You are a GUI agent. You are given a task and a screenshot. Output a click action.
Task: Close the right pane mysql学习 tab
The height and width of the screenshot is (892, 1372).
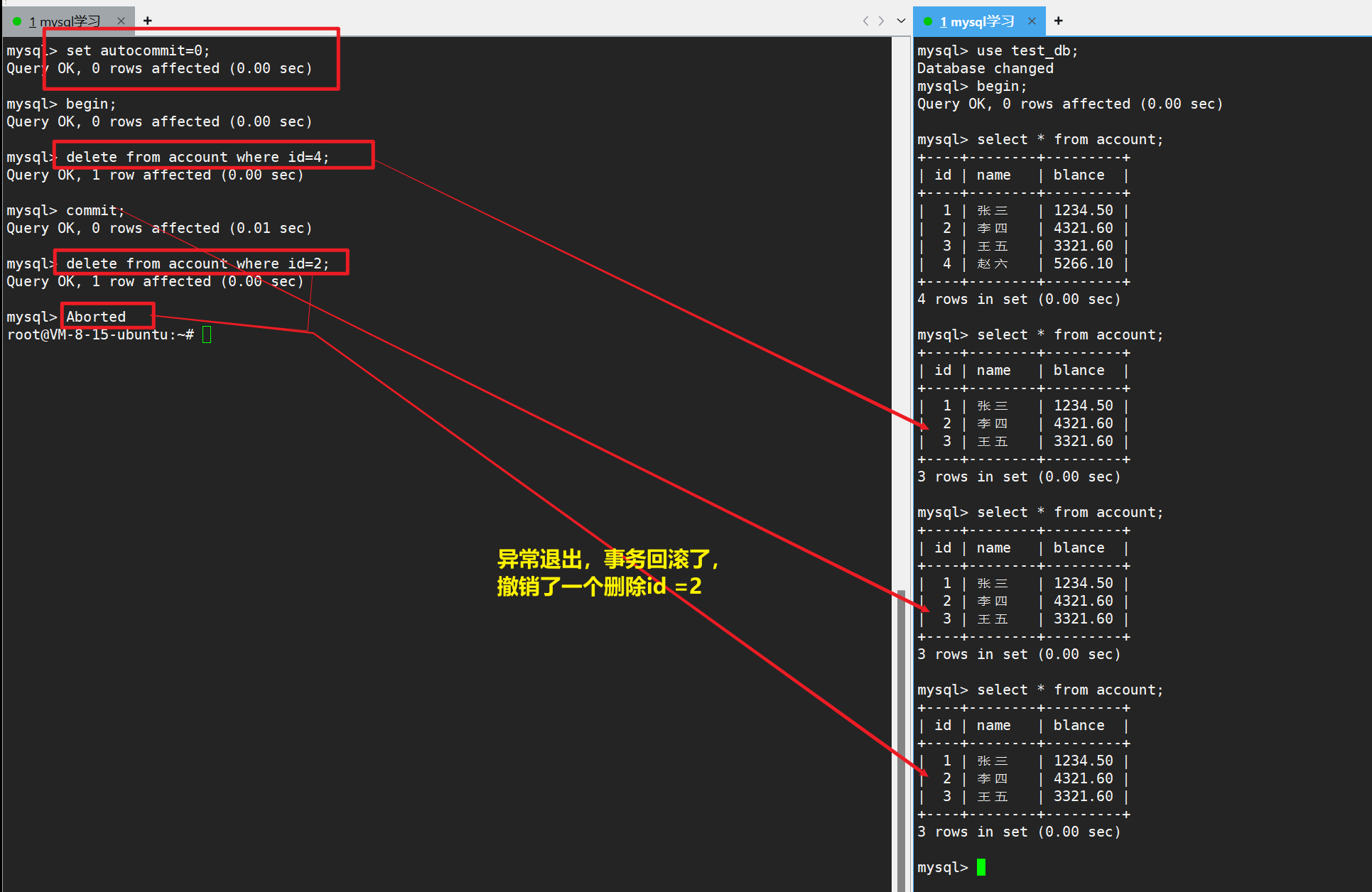[x=1032, y=21]
